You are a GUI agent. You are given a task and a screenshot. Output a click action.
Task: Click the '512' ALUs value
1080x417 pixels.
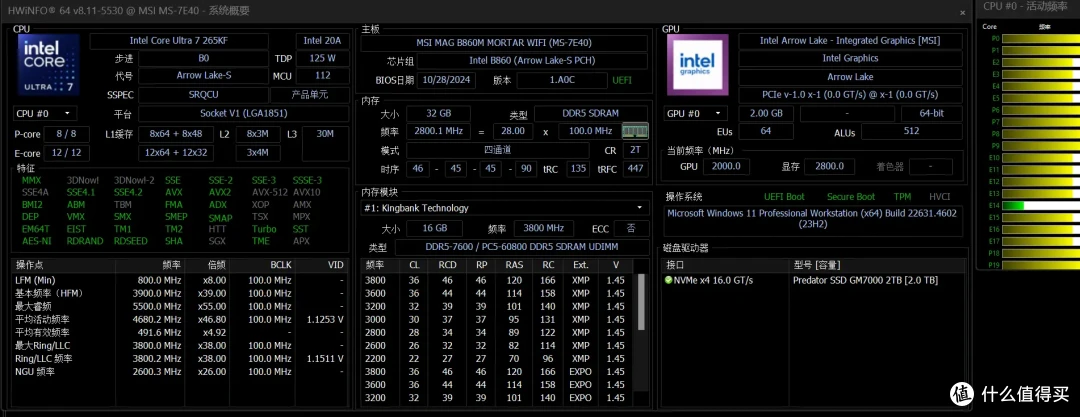911,131
